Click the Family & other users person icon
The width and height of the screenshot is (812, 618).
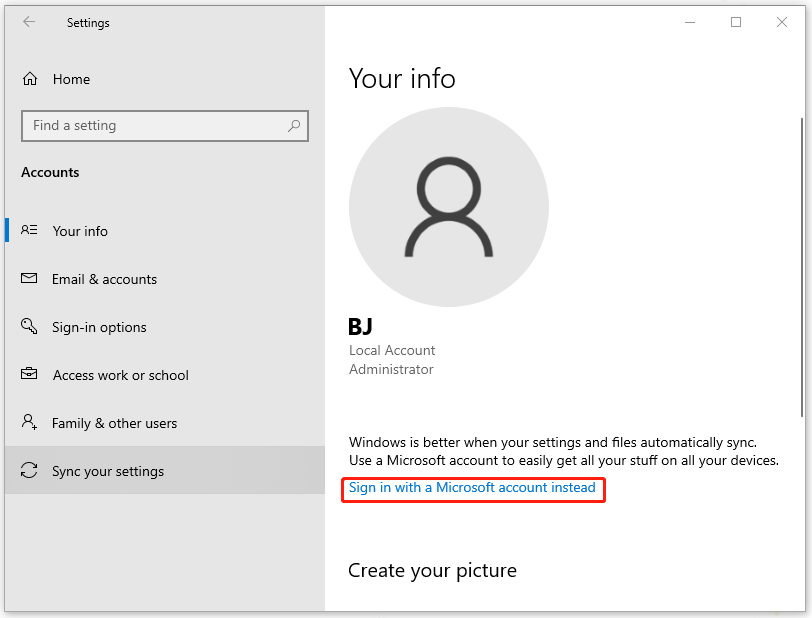[29, 423]
